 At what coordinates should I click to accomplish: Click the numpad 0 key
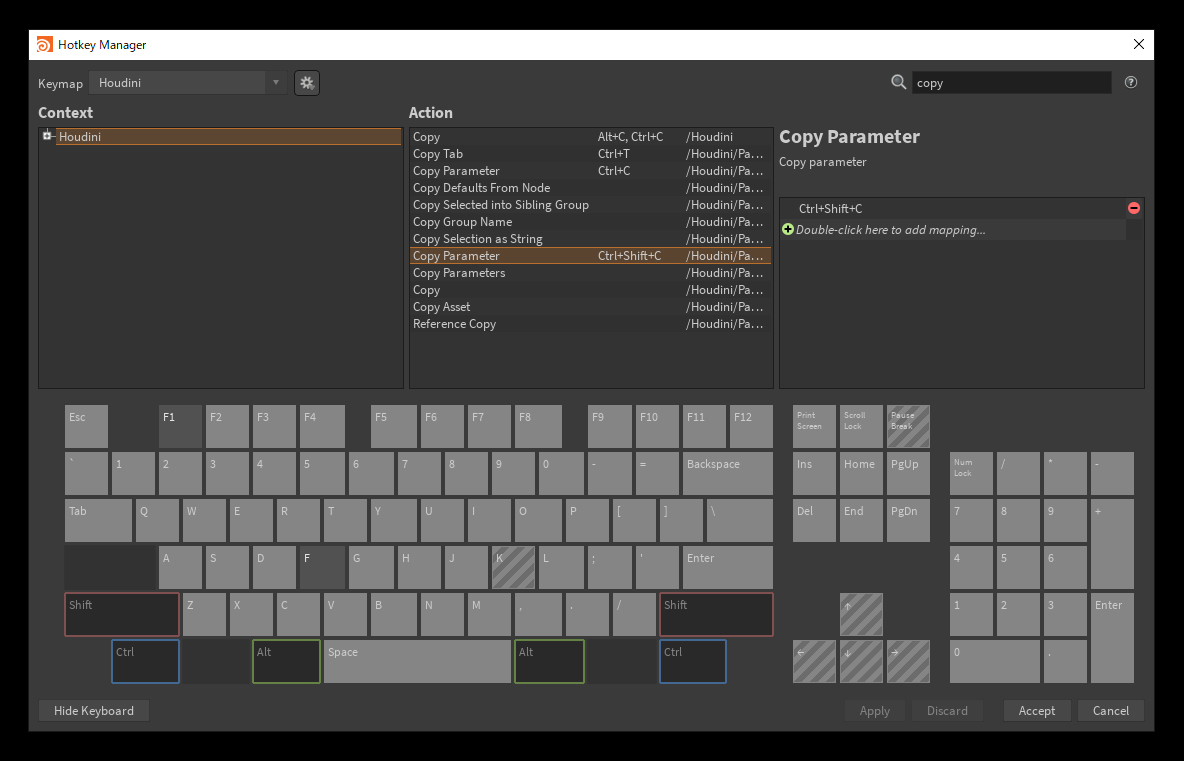994,661
